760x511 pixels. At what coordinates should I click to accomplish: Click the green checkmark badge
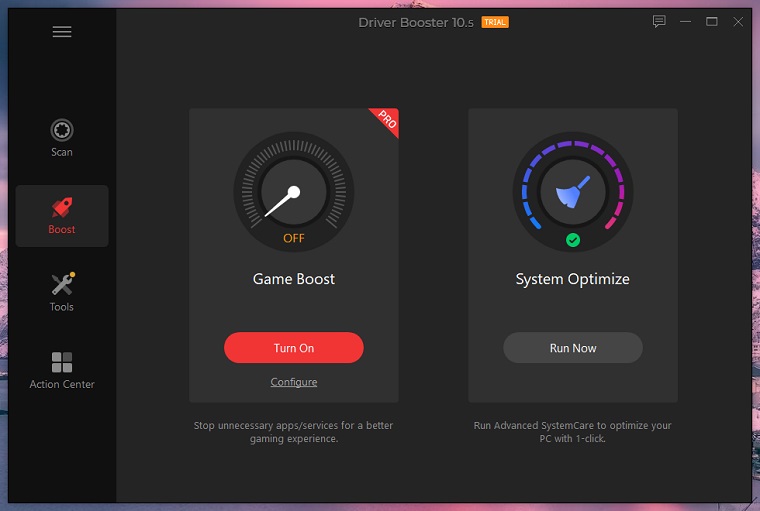point(573,240)
